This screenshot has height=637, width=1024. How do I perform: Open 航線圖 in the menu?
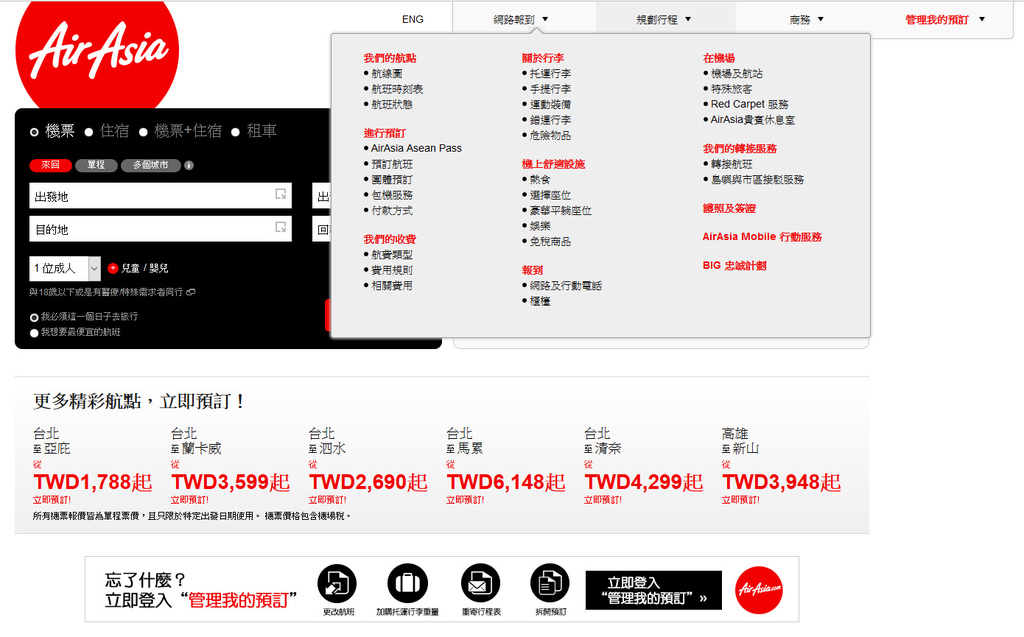coord(387,74)
